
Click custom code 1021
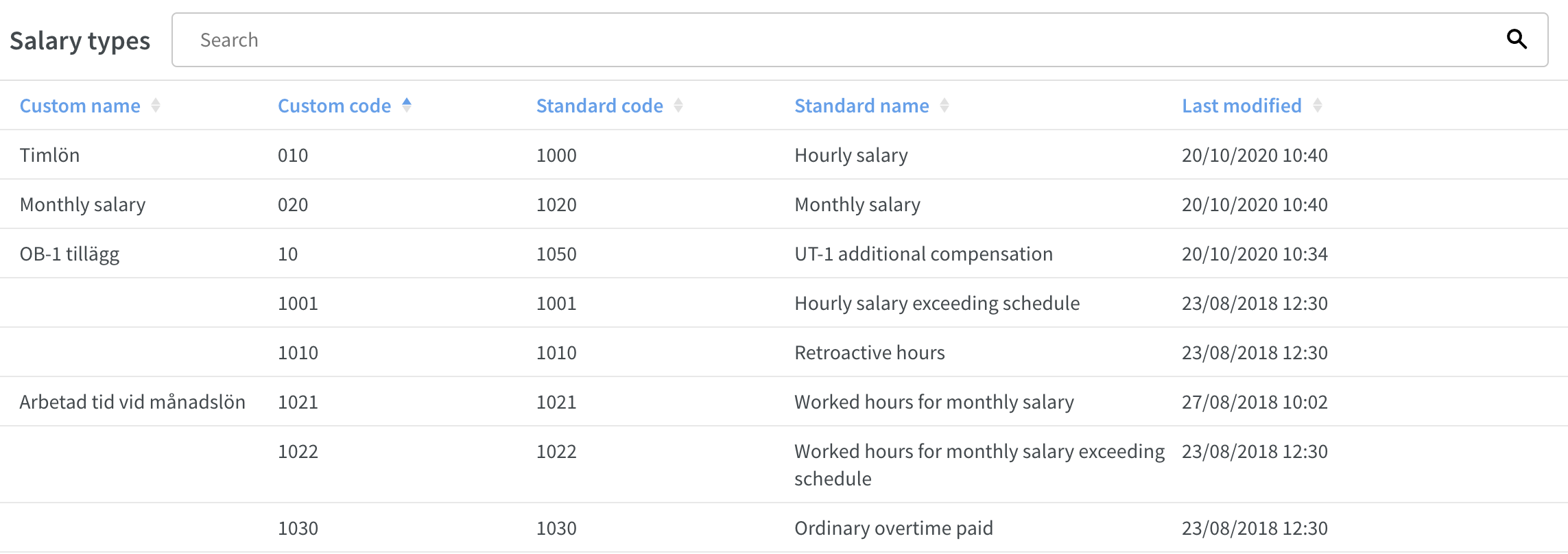pyautogui.click(x=298, y=402)
